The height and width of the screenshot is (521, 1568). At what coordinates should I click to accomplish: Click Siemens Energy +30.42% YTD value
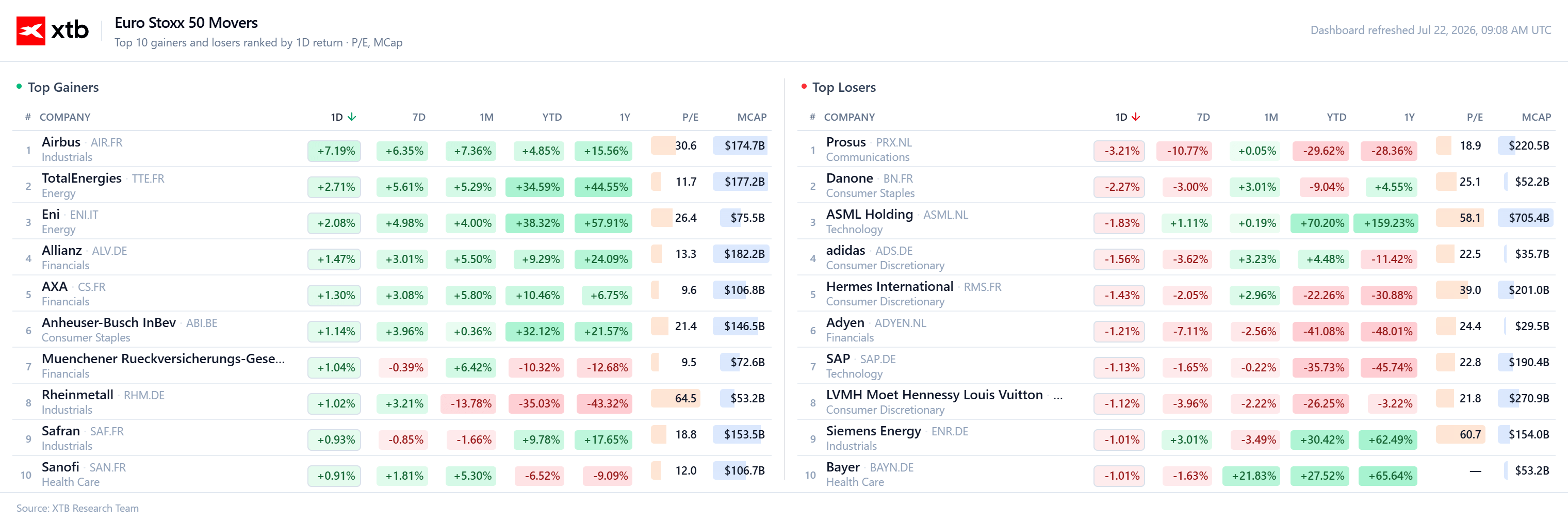click(1320, 439)
